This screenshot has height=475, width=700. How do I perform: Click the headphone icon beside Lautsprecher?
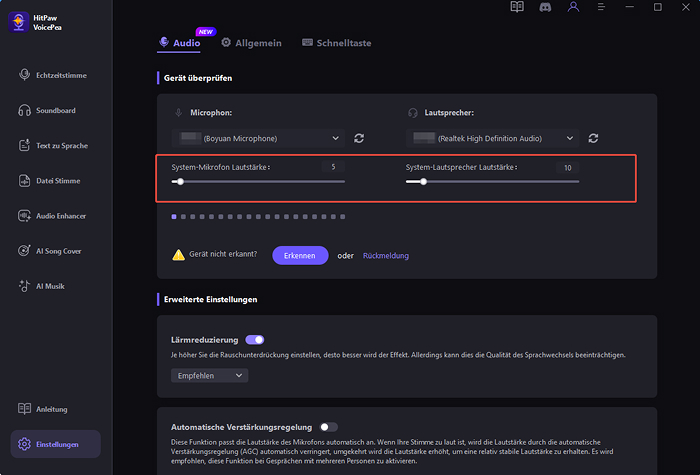pyautogui.click(x=413, y=113)
